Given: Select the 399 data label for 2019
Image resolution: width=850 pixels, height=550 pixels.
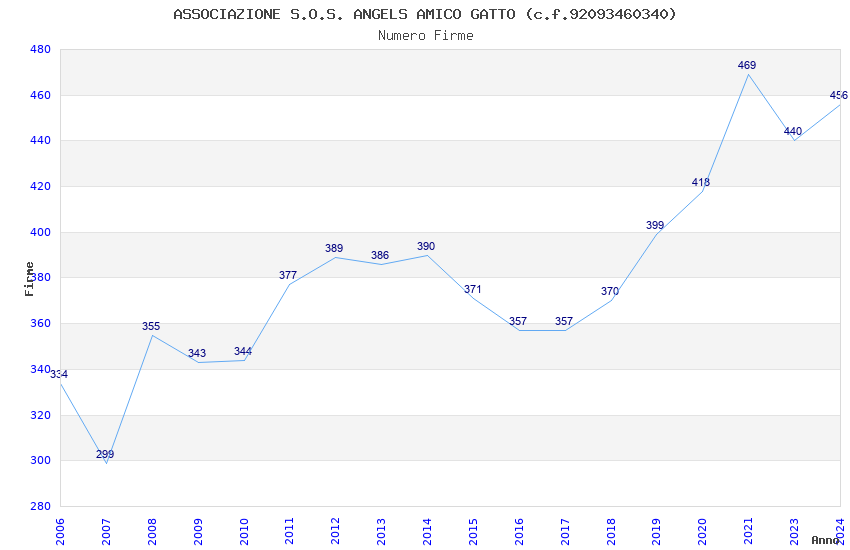Looking at the screenshot, I should [x=655, y=225].
